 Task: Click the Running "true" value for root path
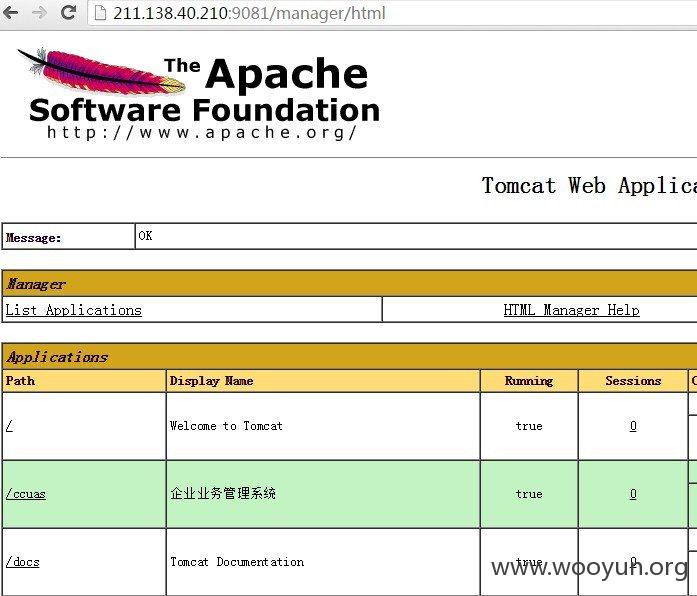(529, 426)
